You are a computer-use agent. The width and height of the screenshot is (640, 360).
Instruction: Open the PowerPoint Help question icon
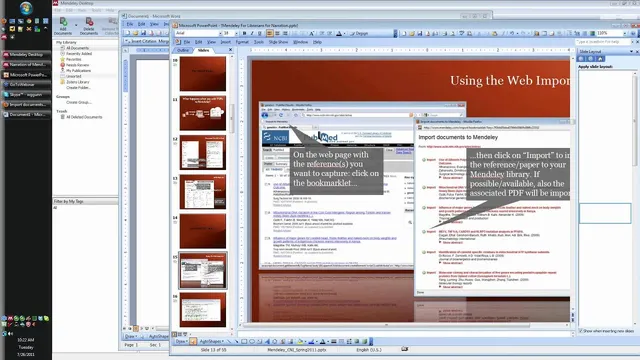633,33
